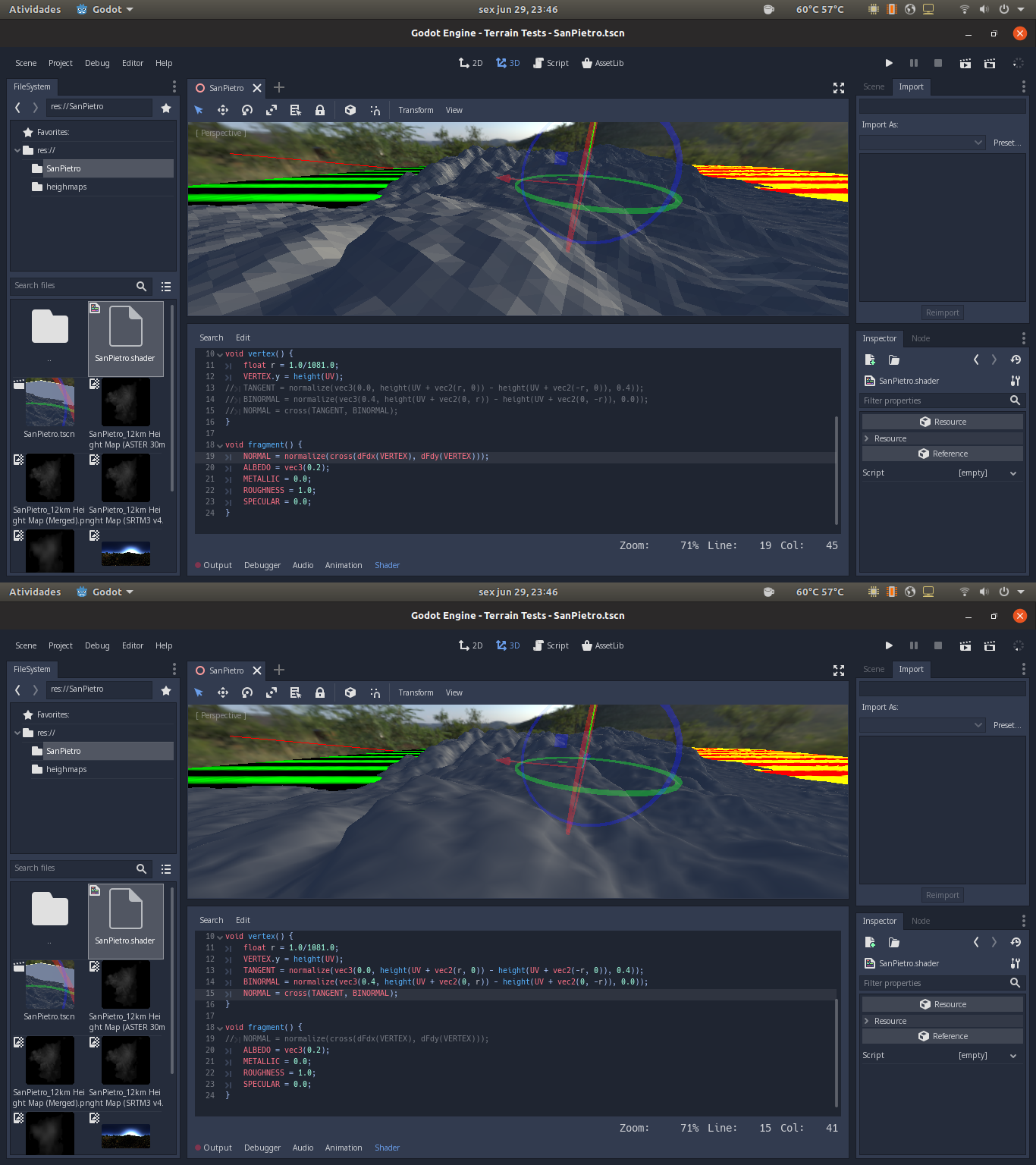Fold vertex() function arrow in upper shader editor
The width and height of the screenshot is (1036, 1165).
coord(220,354)
